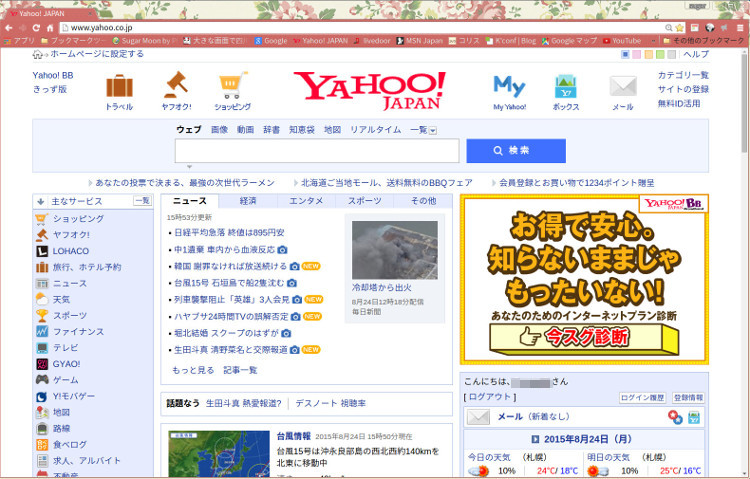The width and height of the screenshot is (750, 479).
Task: Click the ログイン履歴 button
Action: [642, 398]
